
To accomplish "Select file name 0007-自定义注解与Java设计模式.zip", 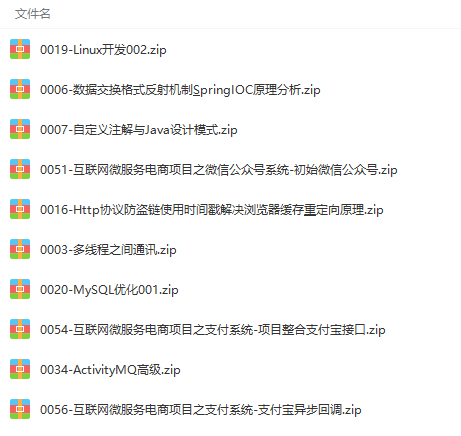I will click(x=139, y=130).
